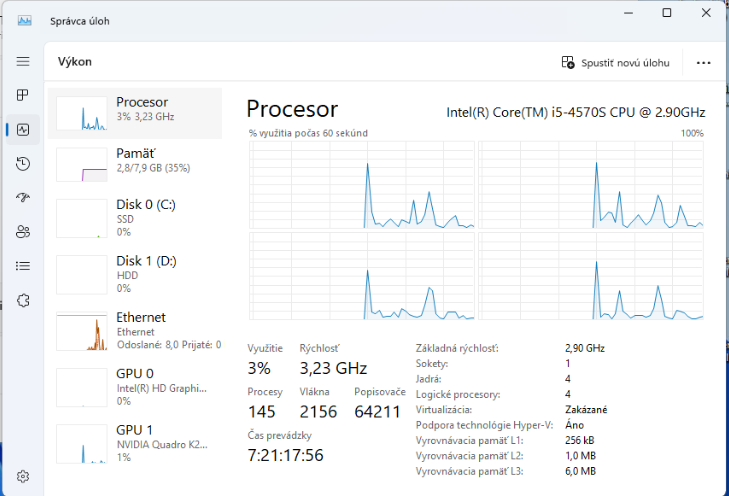This screenshot has width=729, height=496.
Task: Select the Ethernet entry
Action: click(135, 331)
